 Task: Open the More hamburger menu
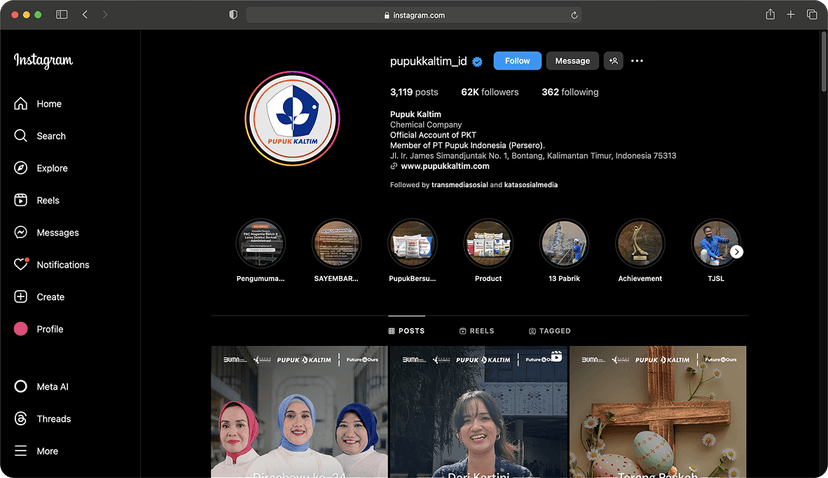pos(35,452)
